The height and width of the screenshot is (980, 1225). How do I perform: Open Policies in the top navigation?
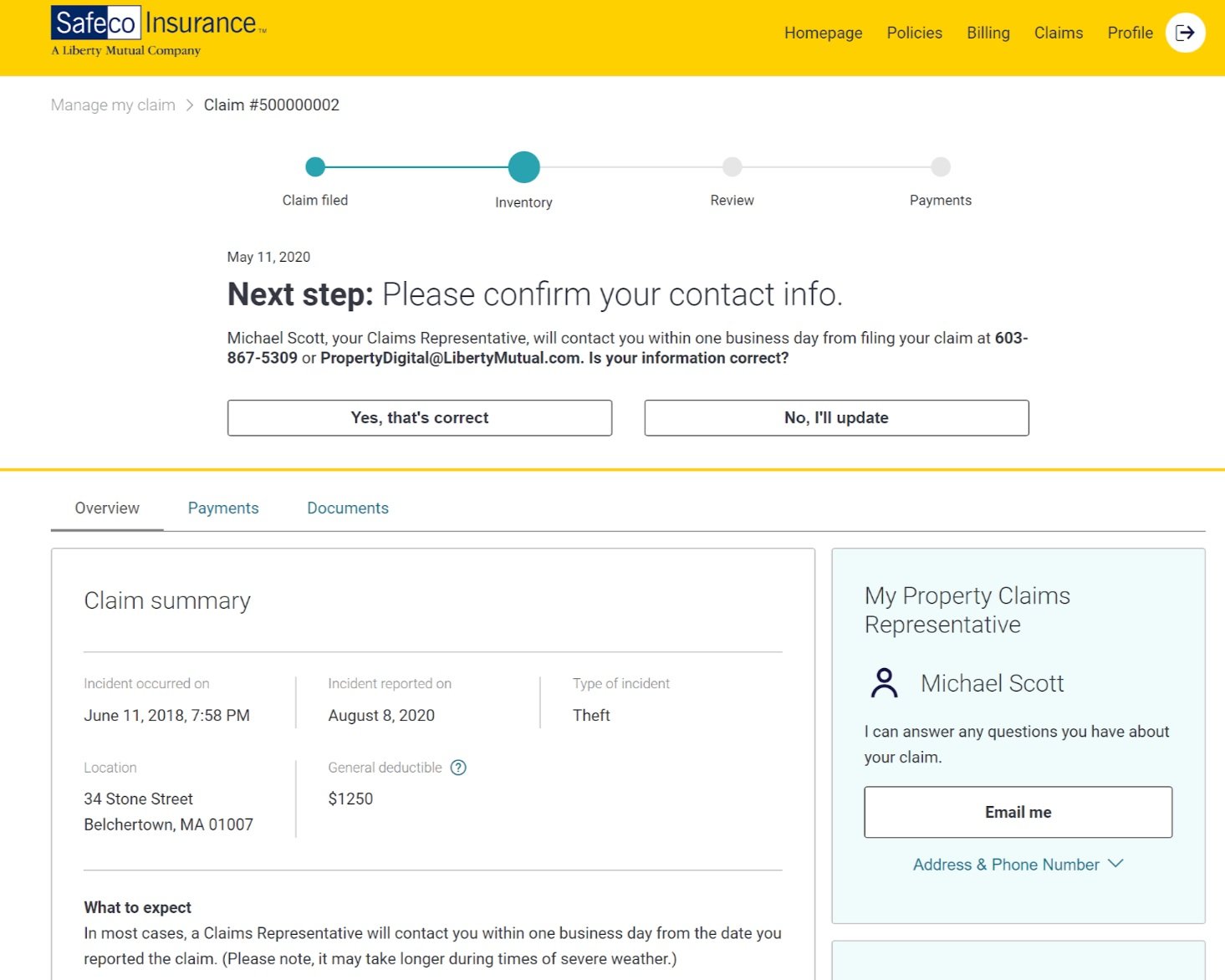tap(914, 33)
